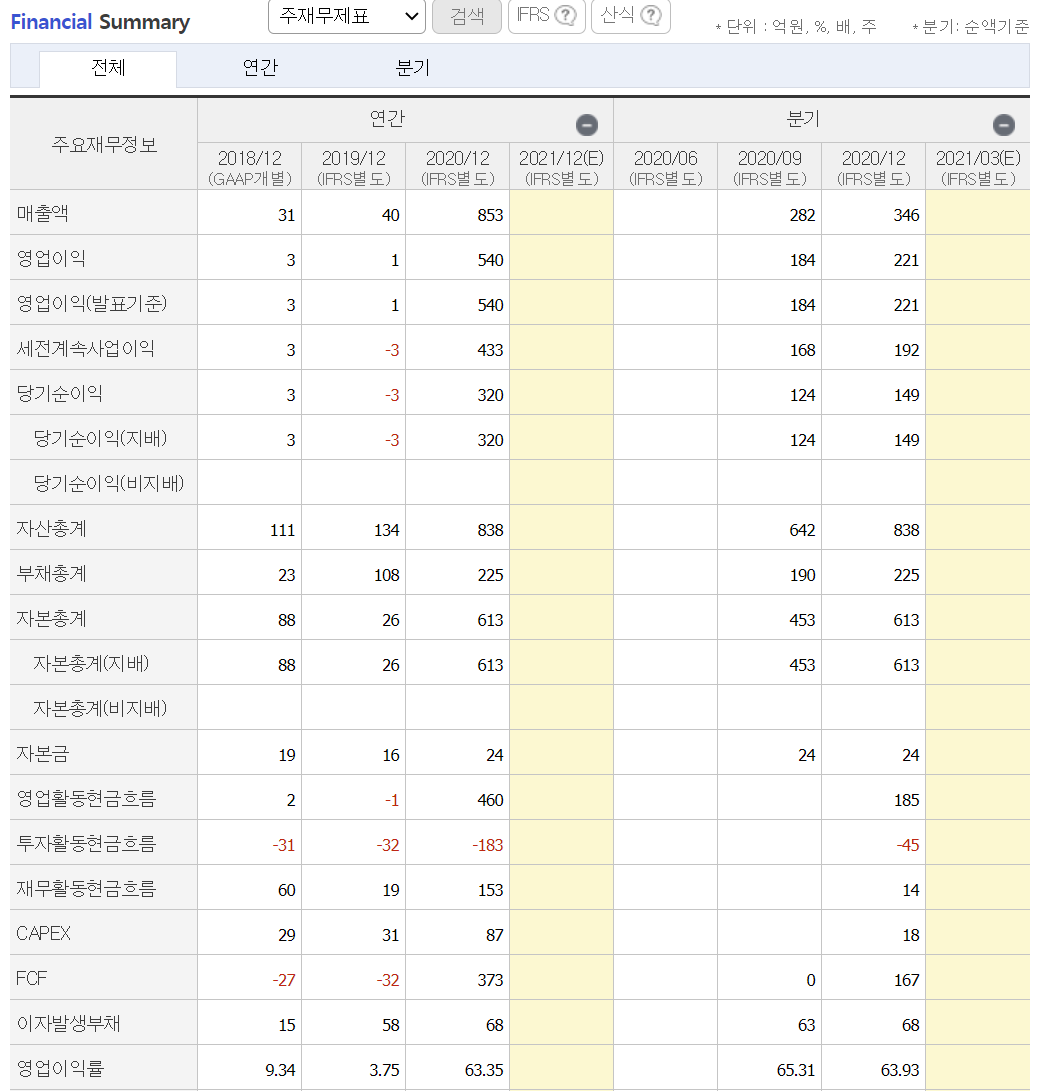This screenshot has height=1091, width=1055.
Task: Open the 주재무제표 dropdown
Action: [347, 16]
